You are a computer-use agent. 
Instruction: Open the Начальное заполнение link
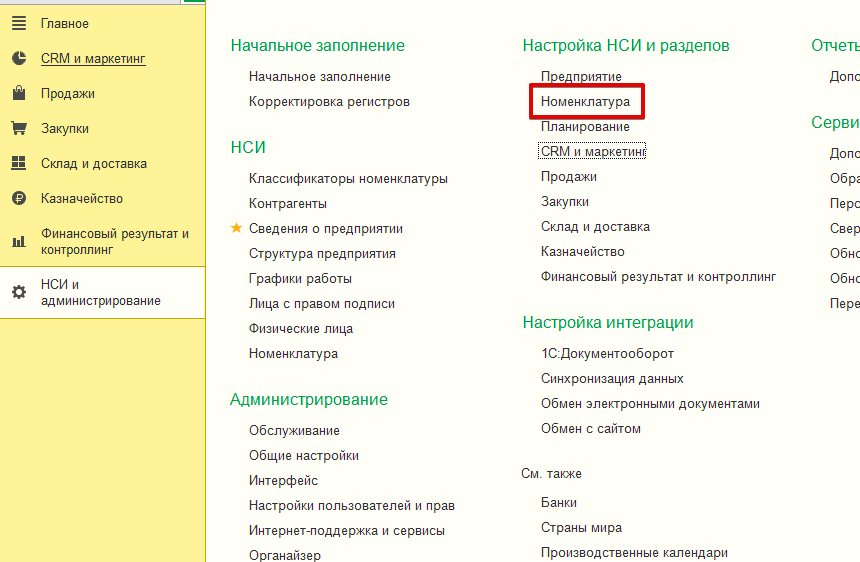click(320, 77)
